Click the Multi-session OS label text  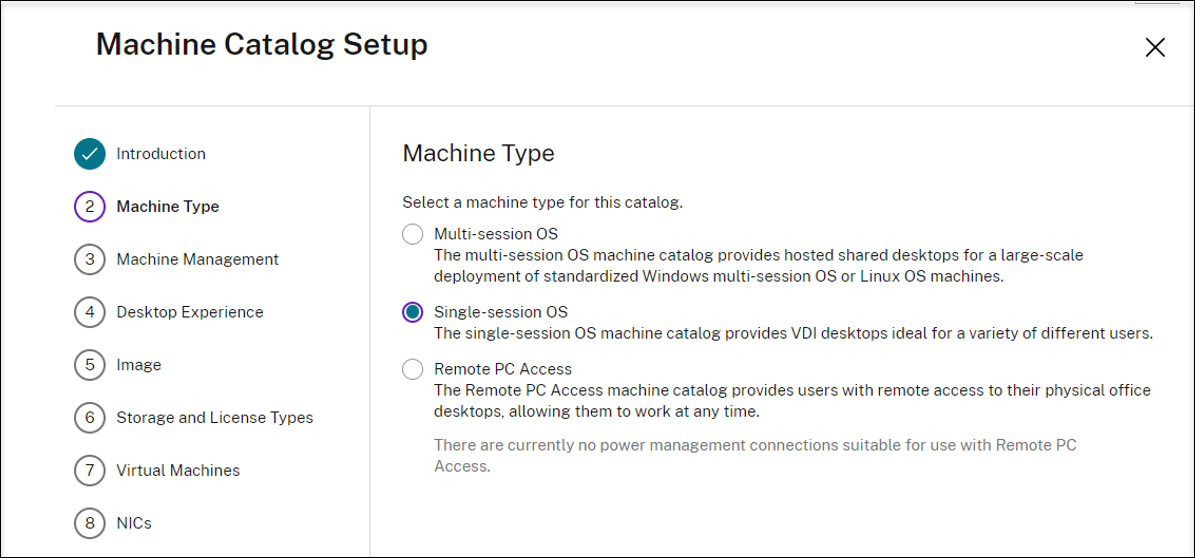point(495,234)
